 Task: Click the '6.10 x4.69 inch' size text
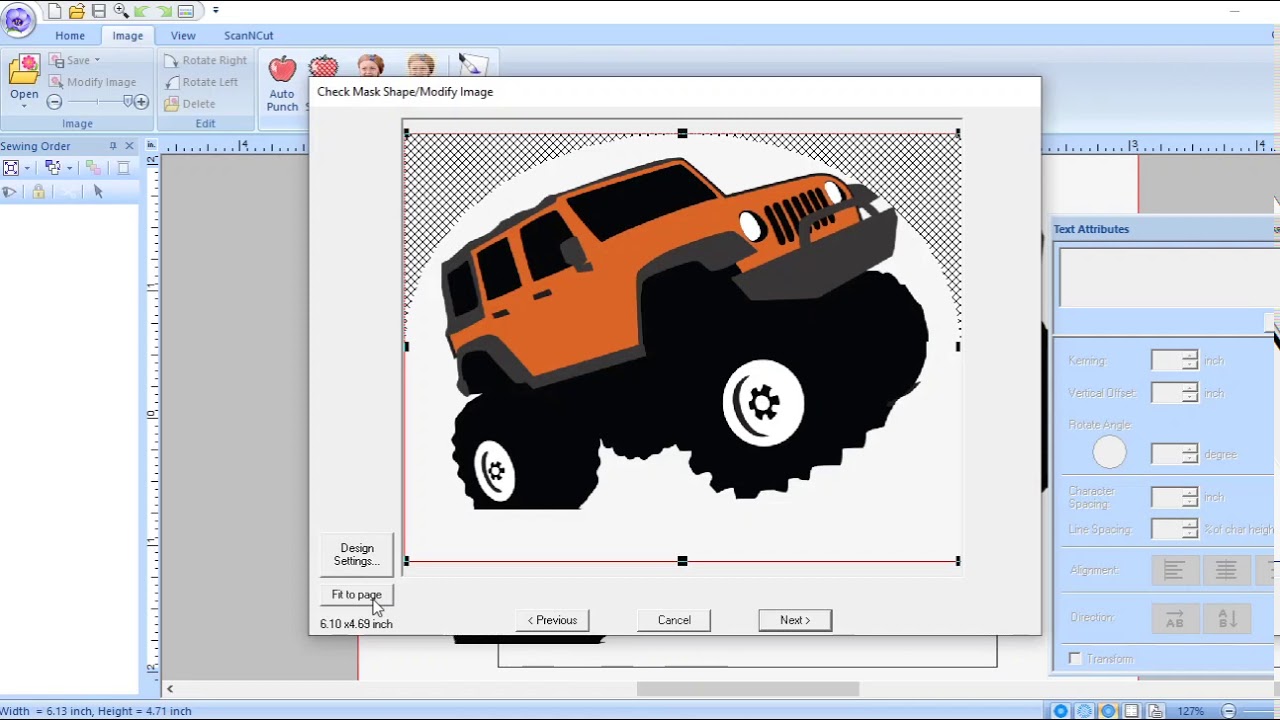[356, 624]
